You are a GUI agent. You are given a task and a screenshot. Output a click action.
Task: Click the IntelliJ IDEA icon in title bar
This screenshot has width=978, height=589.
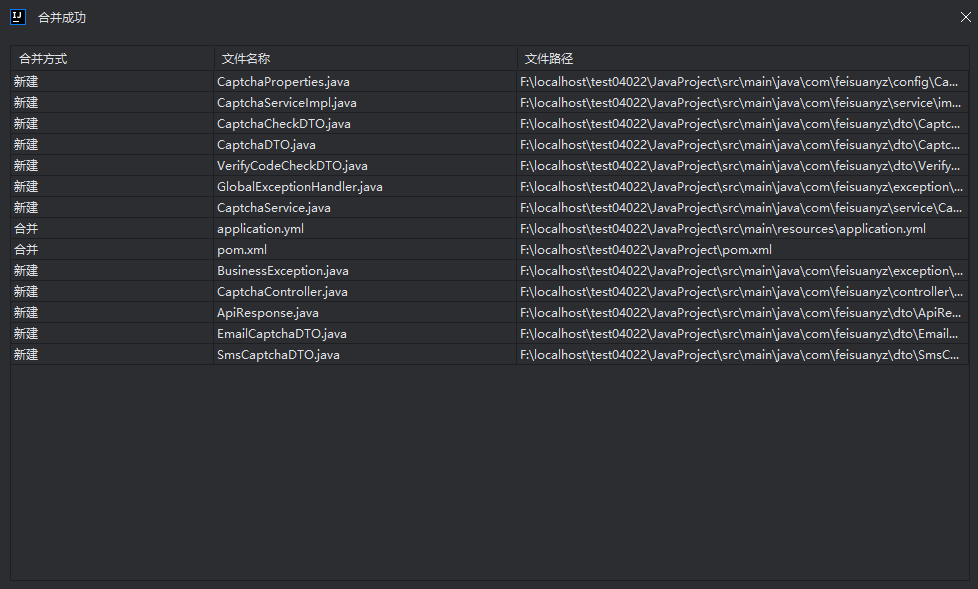click(x=17, y=17)
